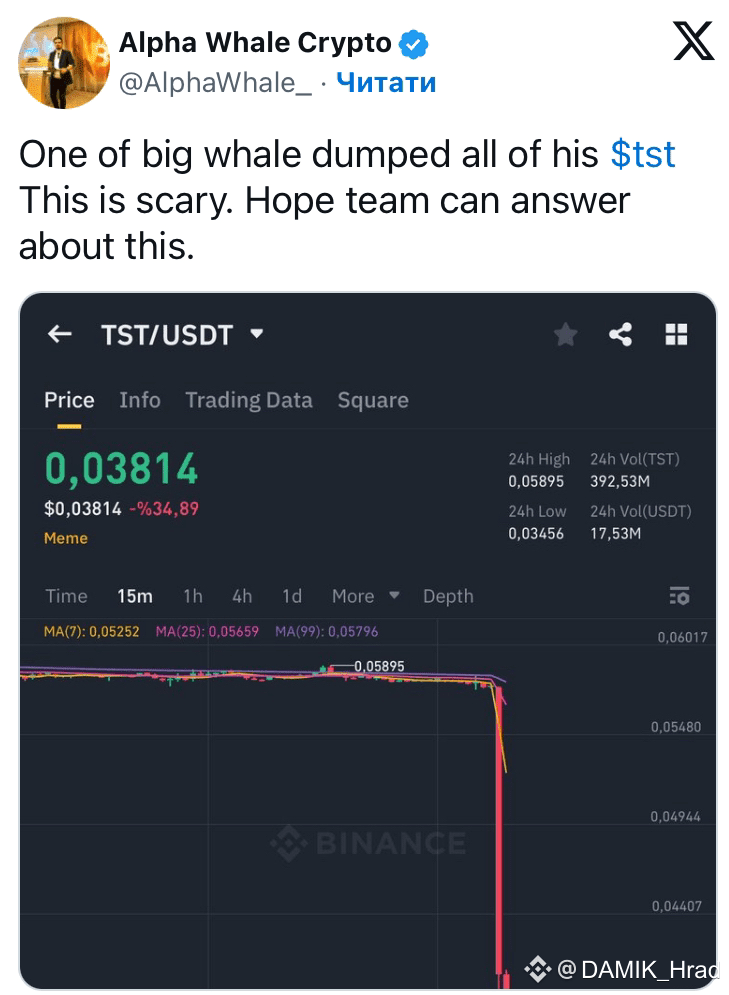The height and width of the screenshot is (995, 729).
Task: Open the $tst cashtag link
Action: coord(643,154)
